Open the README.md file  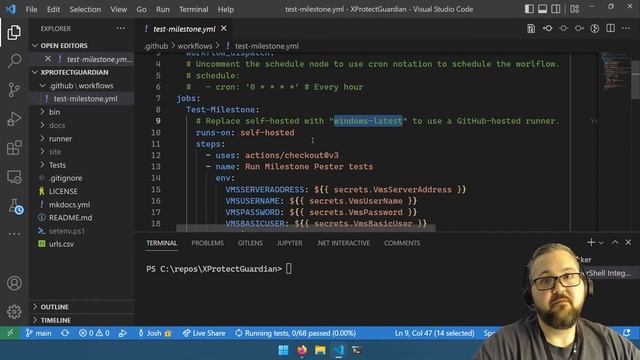pos(70,218)
